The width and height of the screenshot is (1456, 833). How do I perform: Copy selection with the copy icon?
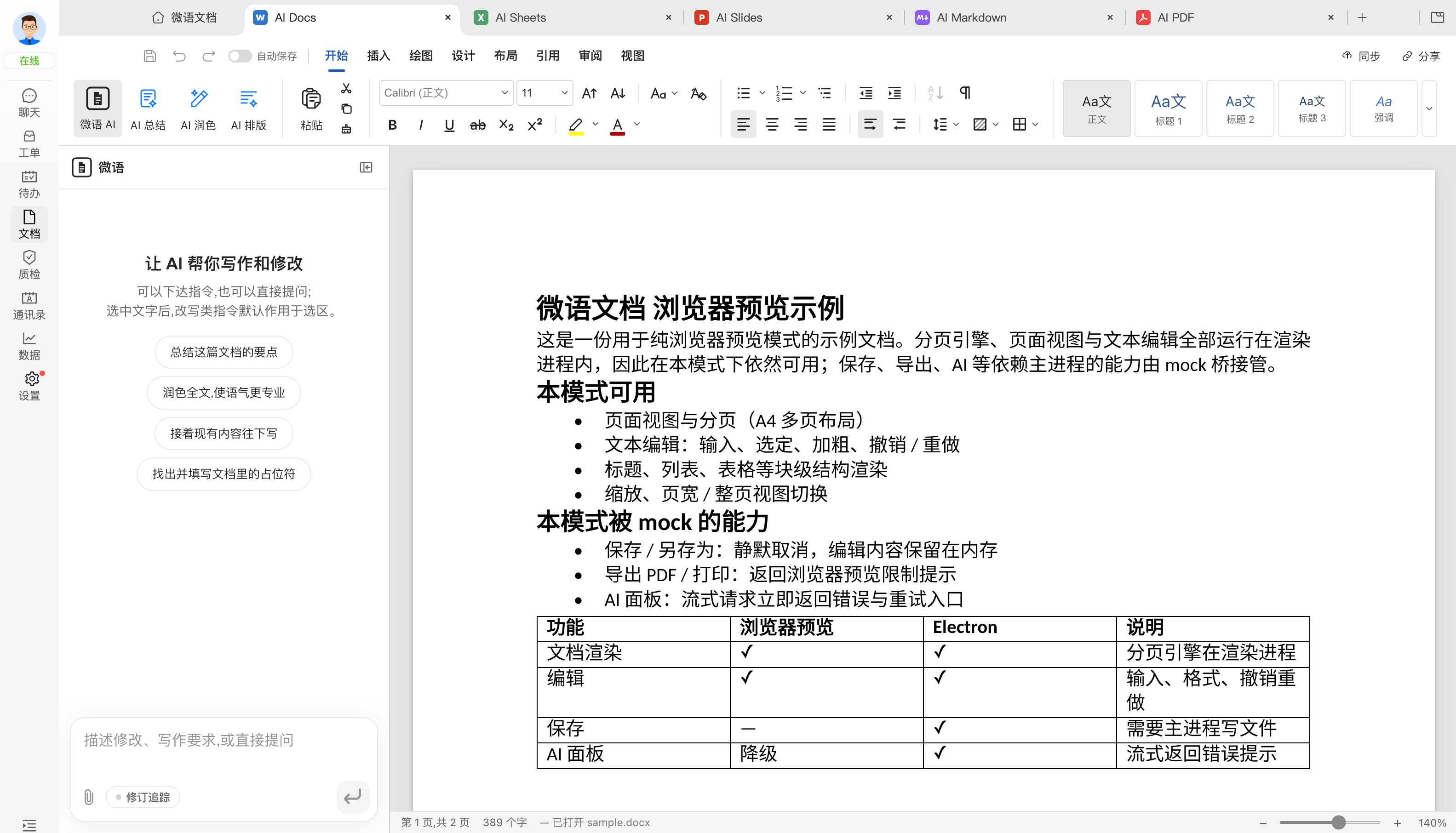(346, 108)
